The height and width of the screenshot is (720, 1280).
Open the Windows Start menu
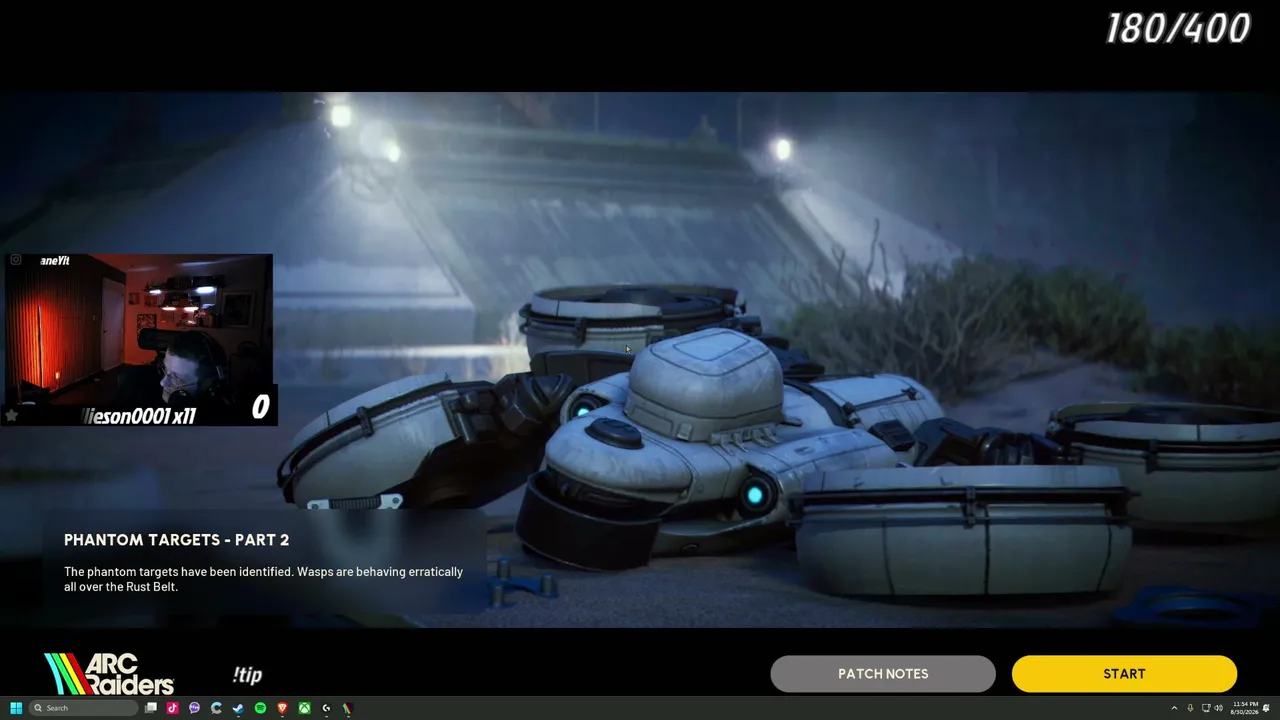[16, 708]
